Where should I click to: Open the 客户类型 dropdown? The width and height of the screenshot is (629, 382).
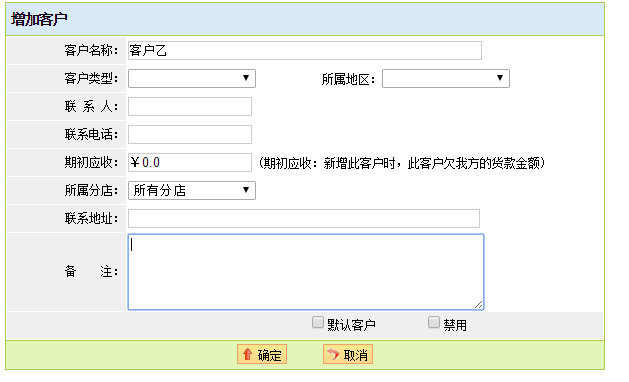pos(192,78)
